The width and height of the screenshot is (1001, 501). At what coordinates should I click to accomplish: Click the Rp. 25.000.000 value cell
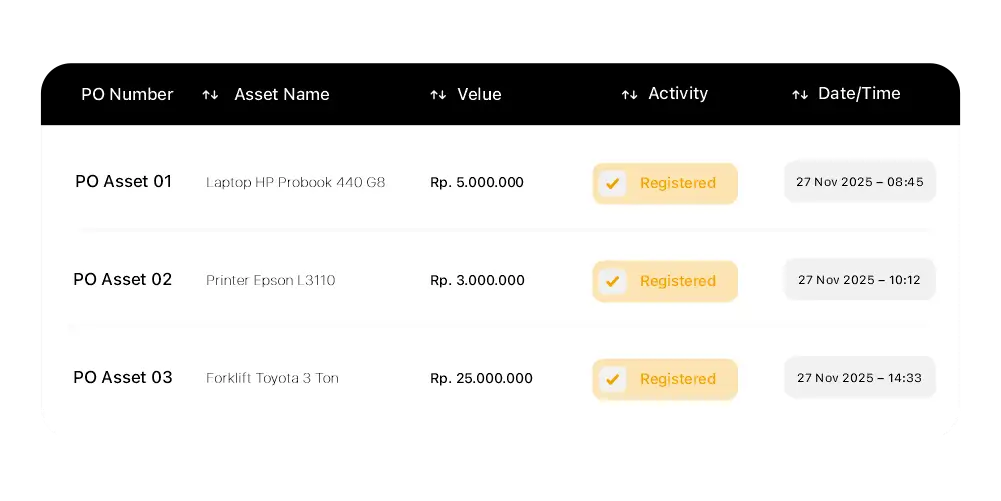pyautogui.click(x=481, y=379)
